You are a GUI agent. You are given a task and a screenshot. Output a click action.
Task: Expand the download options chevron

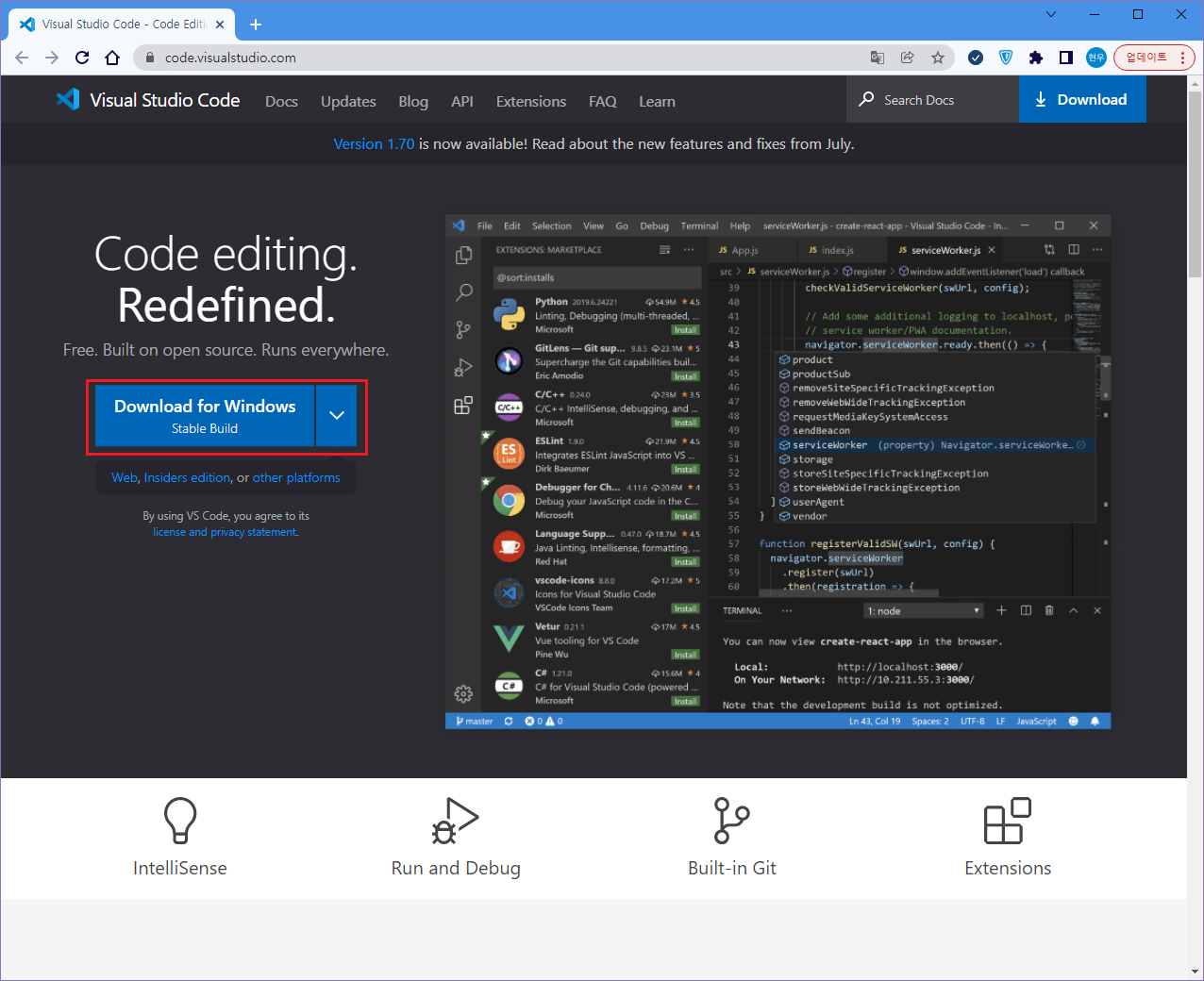coord(337,415)
